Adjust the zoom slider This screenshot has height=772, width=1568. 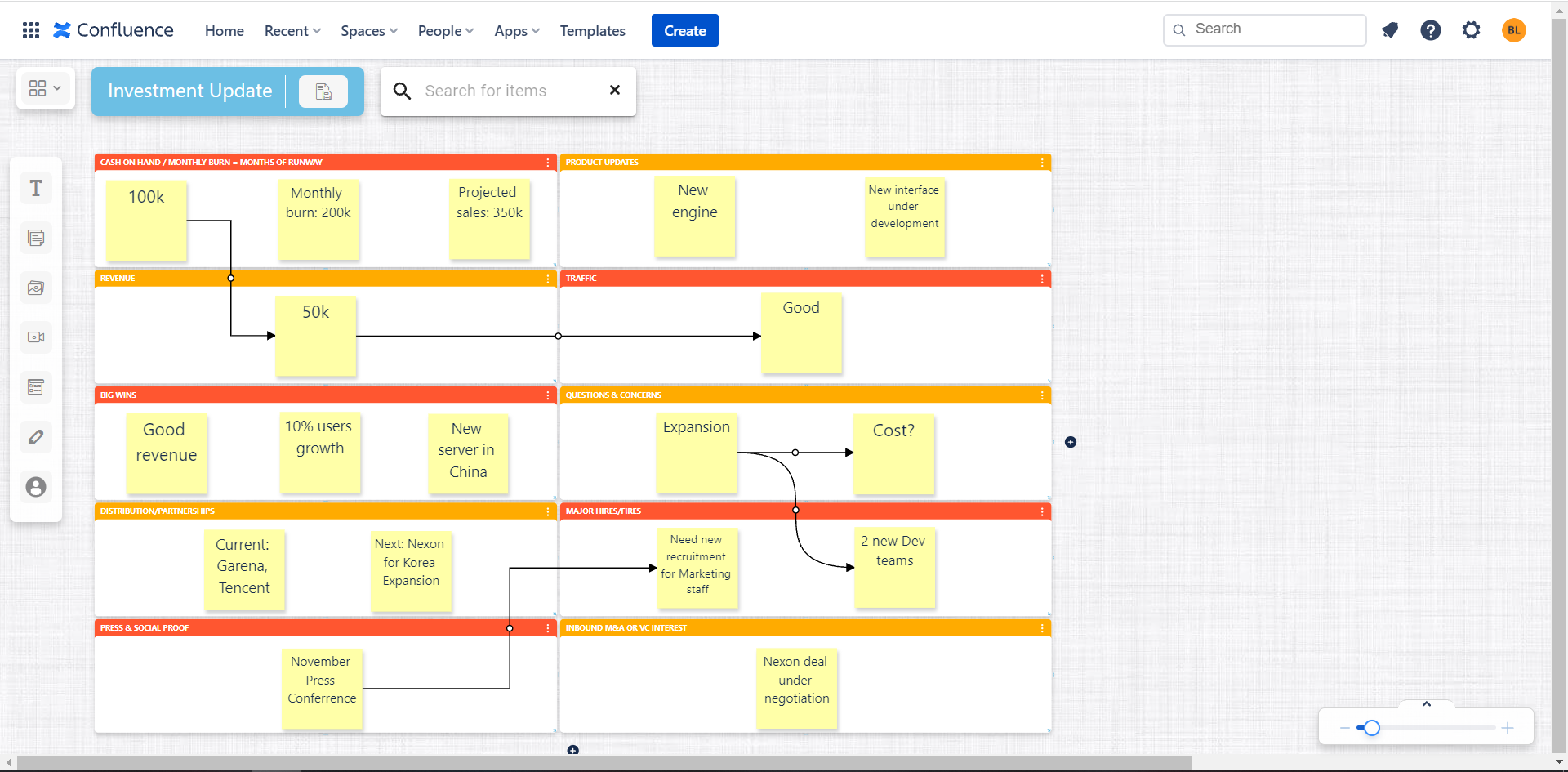pyautogui.click(x=1371, y=727)
